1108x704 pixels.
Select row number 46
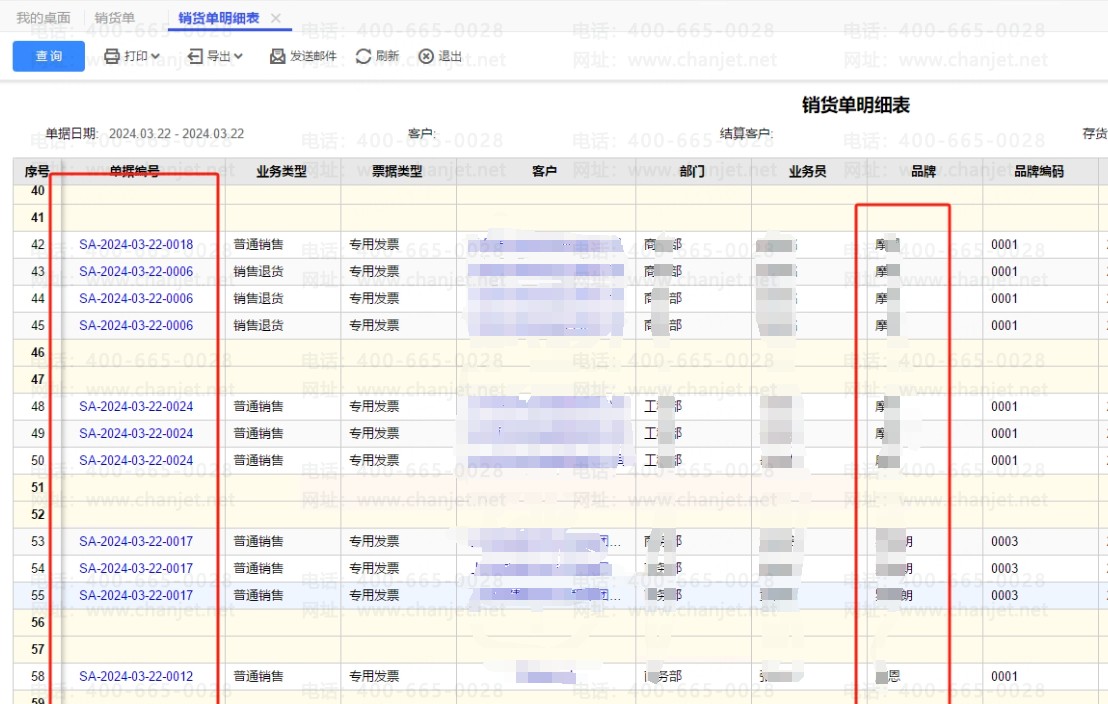[x=37, y=352]
